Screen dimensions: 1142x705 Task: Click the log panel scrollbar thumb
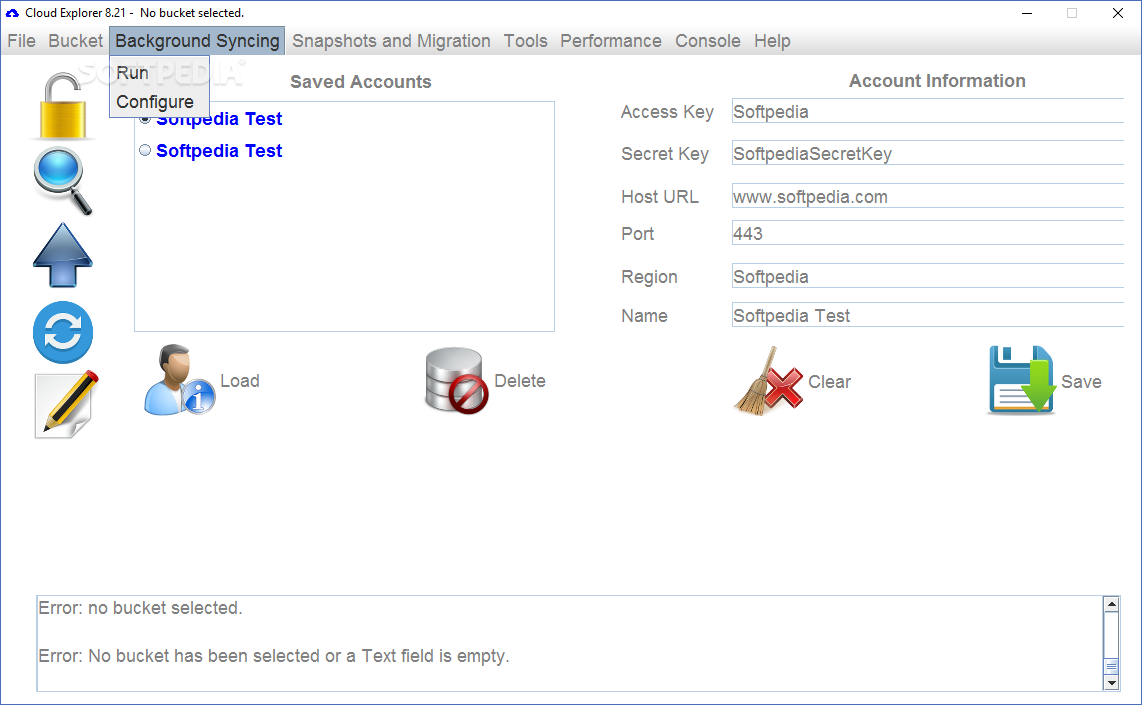tap(1111, 666)
